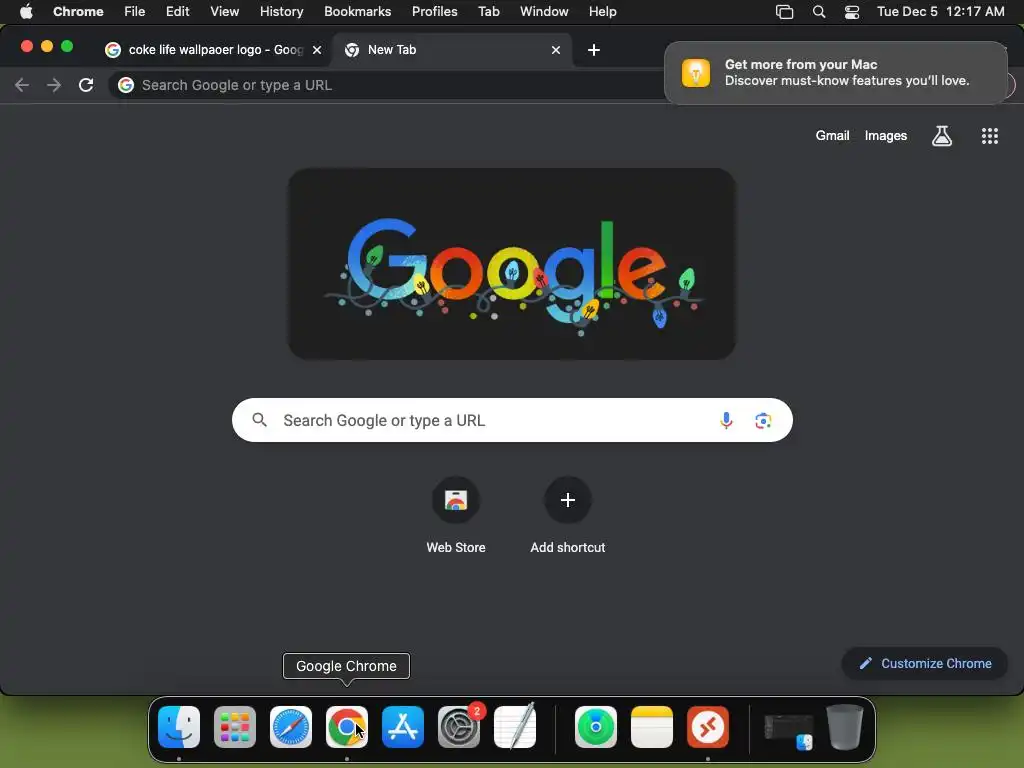The width and height of the screenshot is (1024, 768).
Task: Open App Store from the Dock
Action: [403, 727]
